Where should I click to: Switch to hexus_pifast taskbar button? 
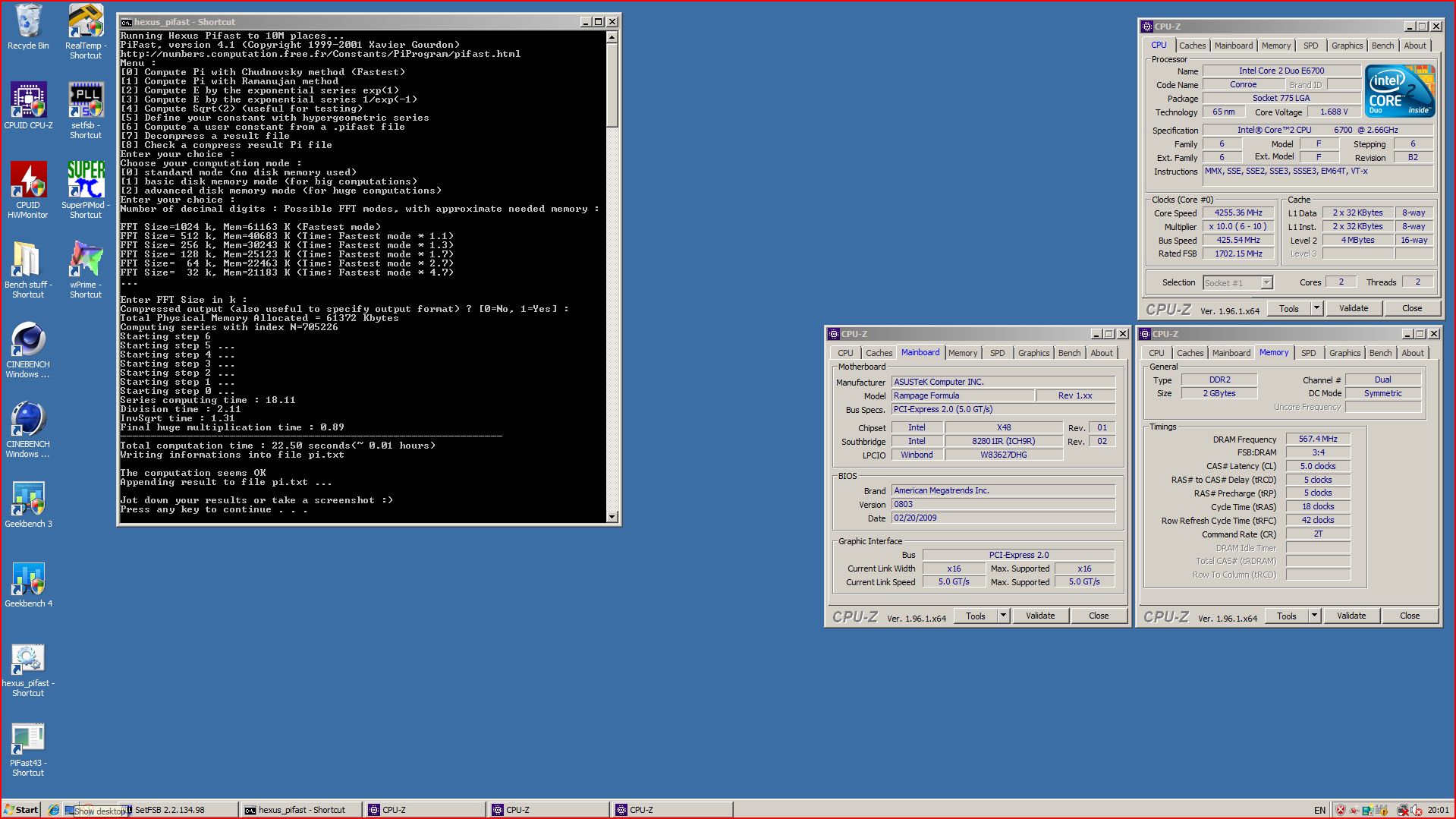point(301,810)
